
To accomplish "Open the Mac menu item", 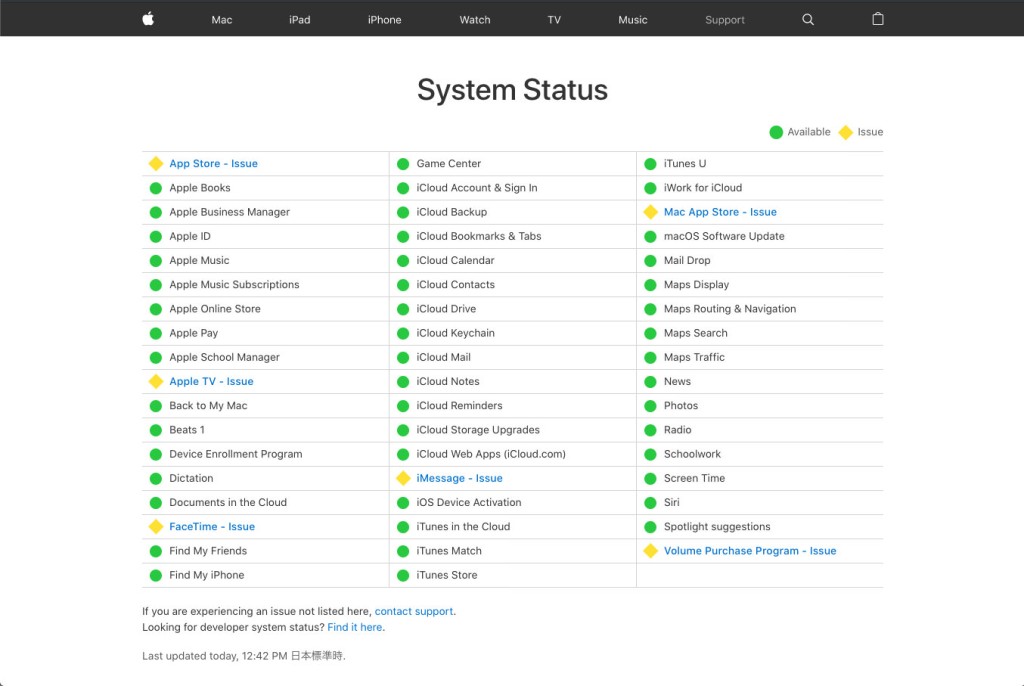I will click(221, 20).
